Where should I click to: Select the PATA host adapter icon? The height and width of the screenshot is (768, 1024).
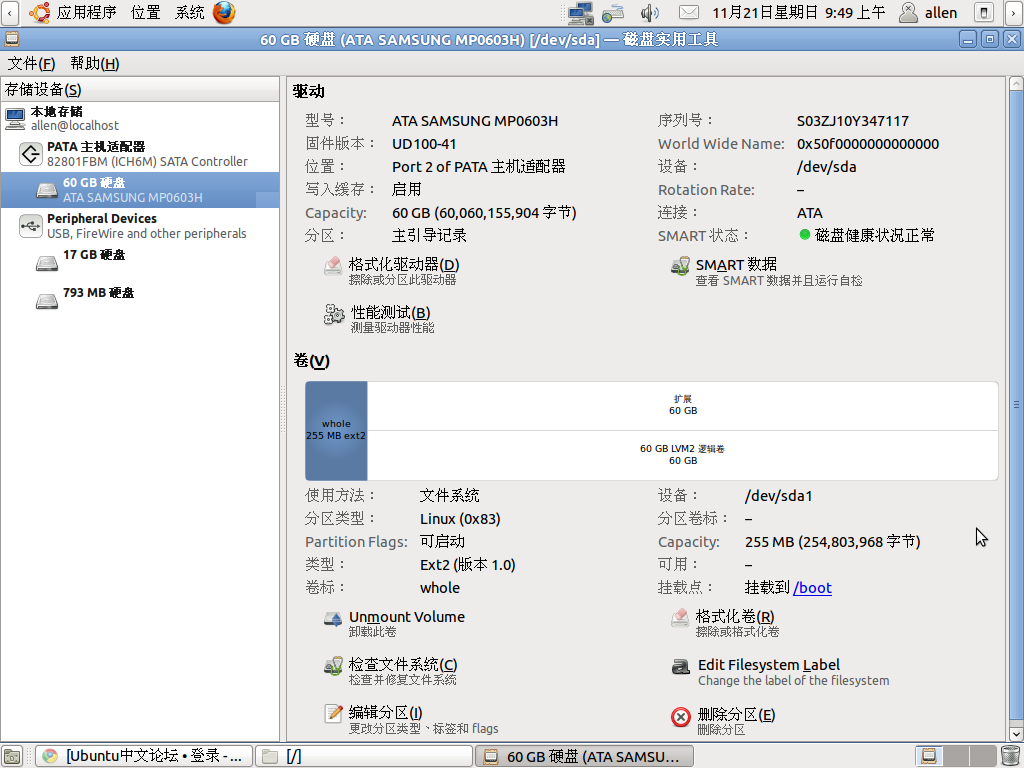(31, 154)
